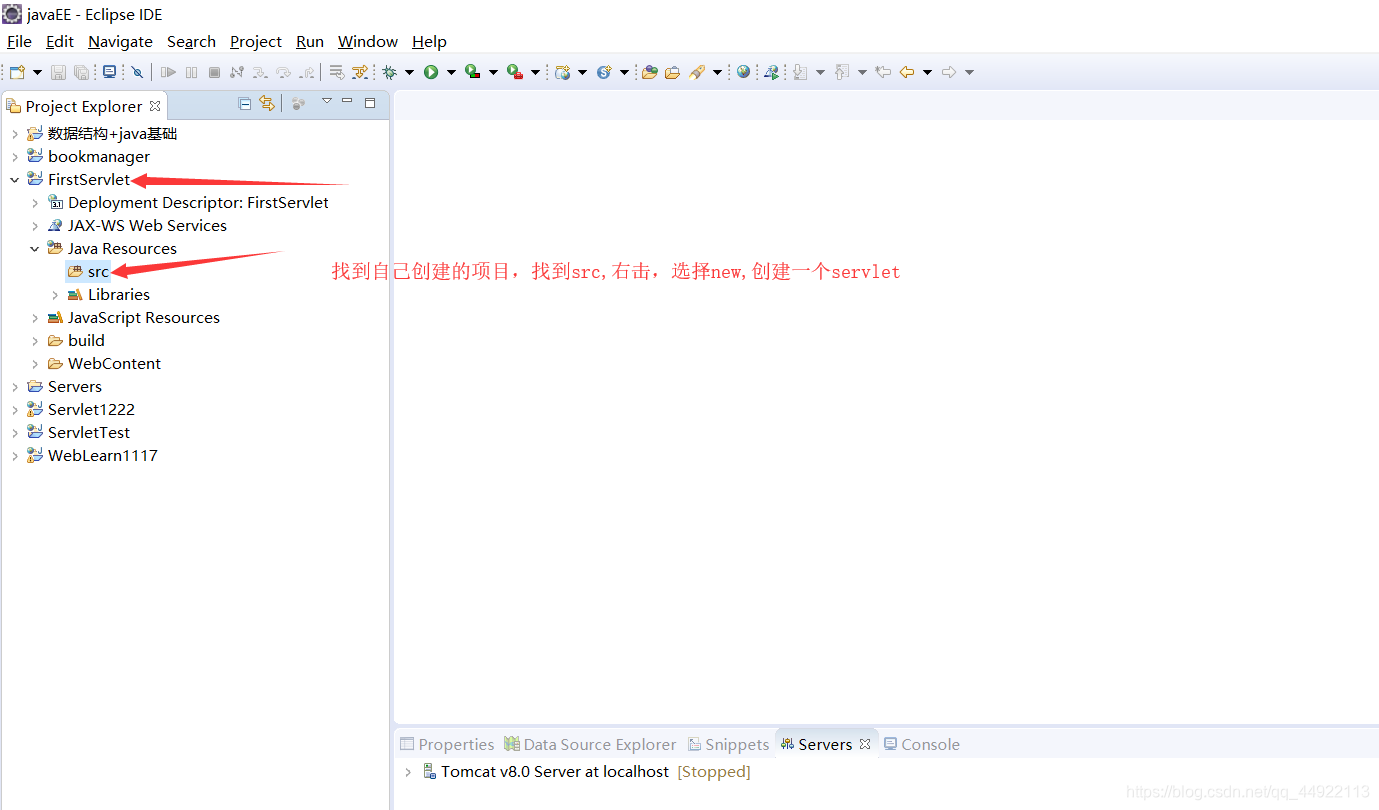
Task: Click the Step Into icon
Action: (x=260, y=72)
